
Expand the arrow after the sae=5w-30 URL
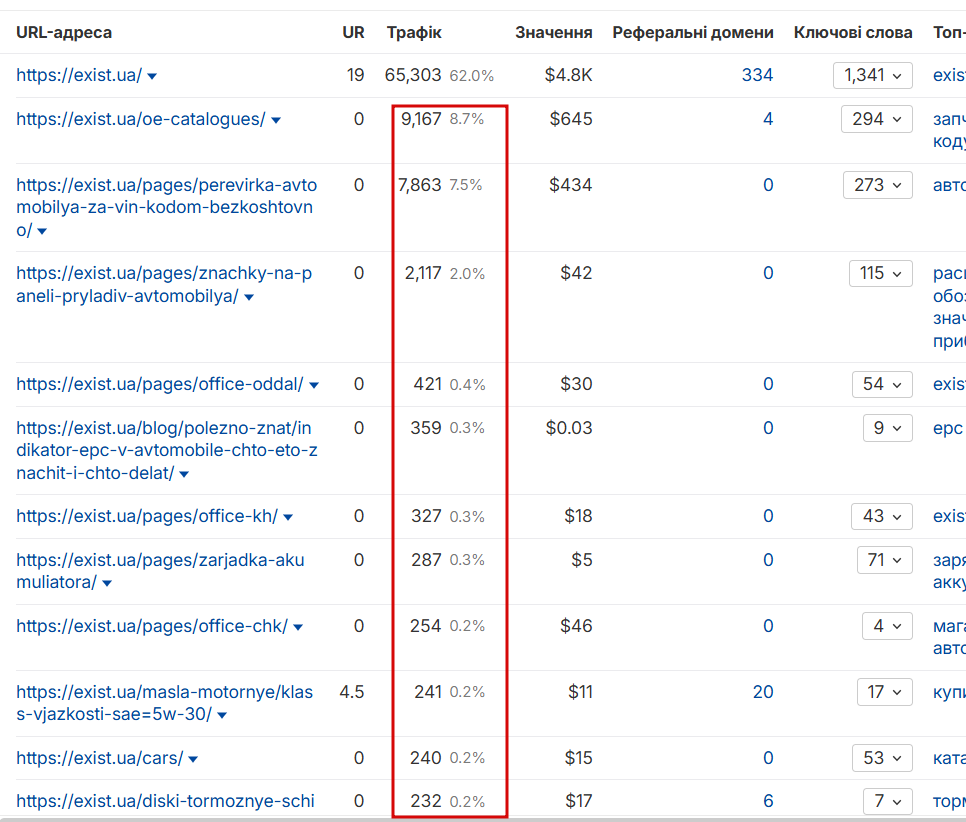click(222, 715)
